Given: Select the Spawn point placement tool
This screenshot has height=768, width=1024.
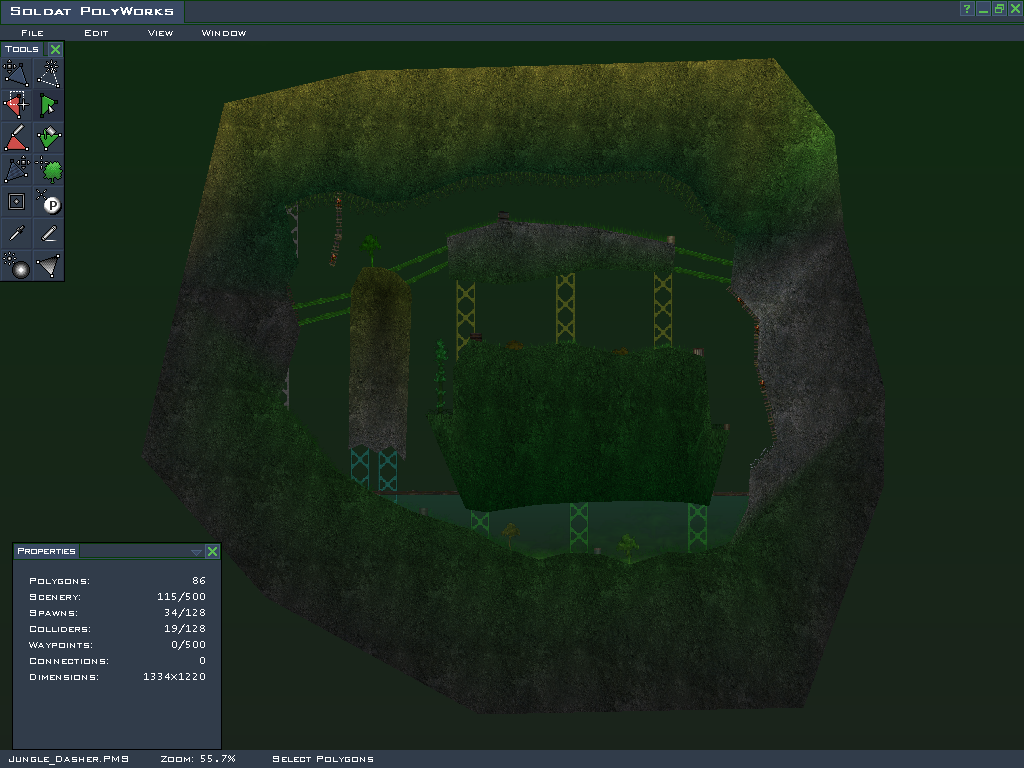Looking at the screenshot, I should [49, 202].
